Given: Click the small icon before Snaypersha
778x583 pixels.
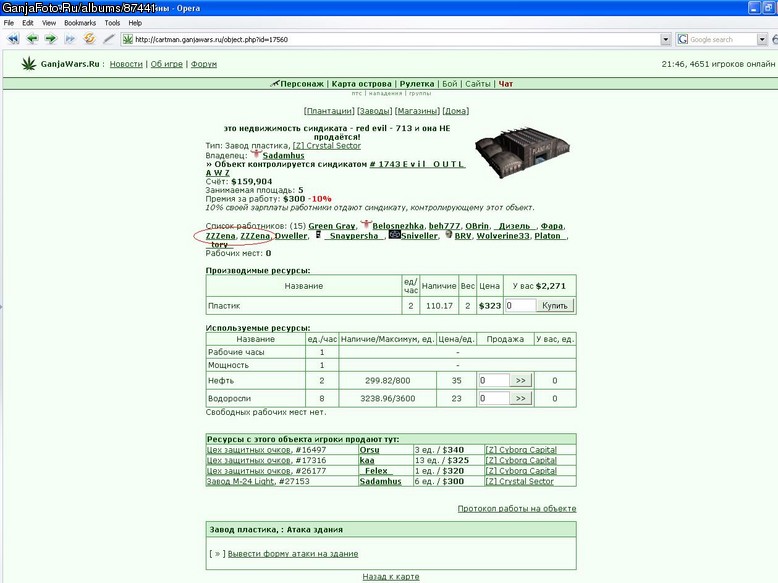Looking at the screenshot, I should click(318, 235).
